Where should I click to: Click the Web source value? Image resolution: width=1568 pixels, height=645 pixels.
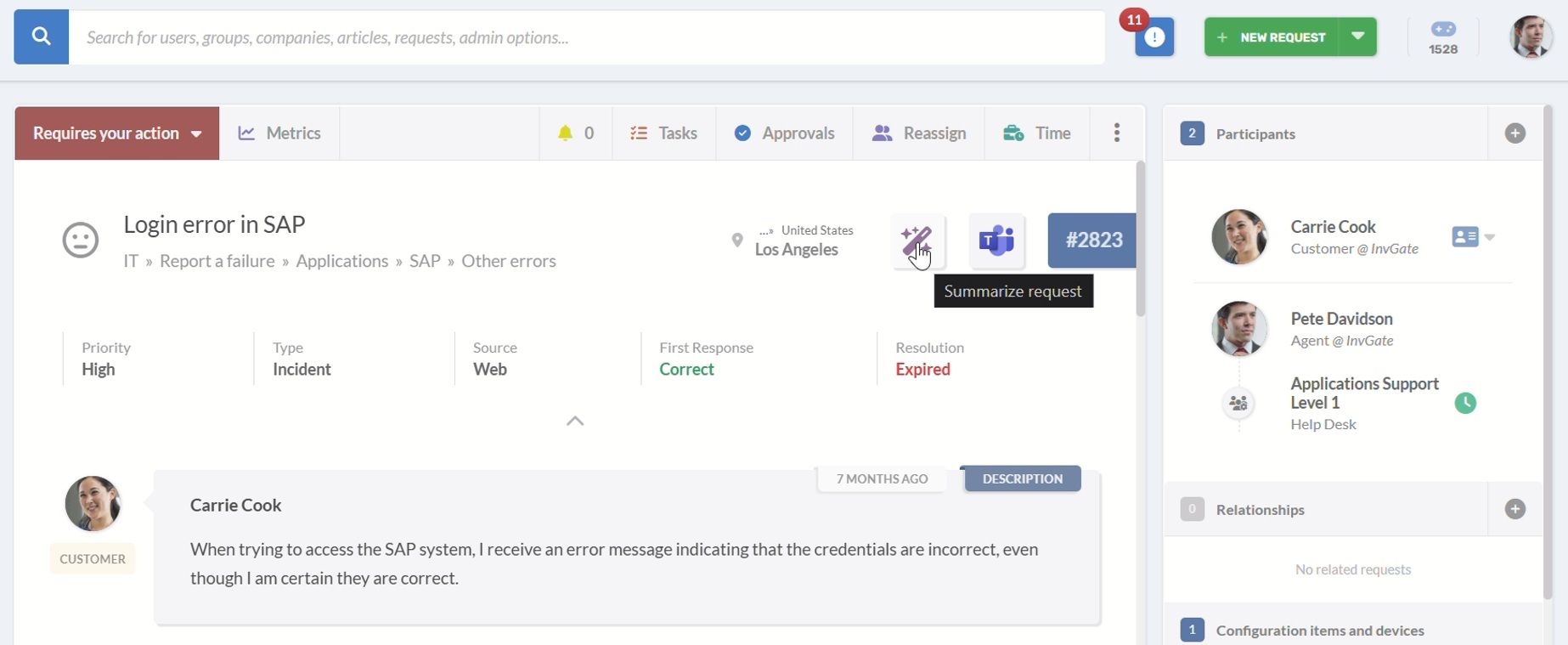pos(490,370)
